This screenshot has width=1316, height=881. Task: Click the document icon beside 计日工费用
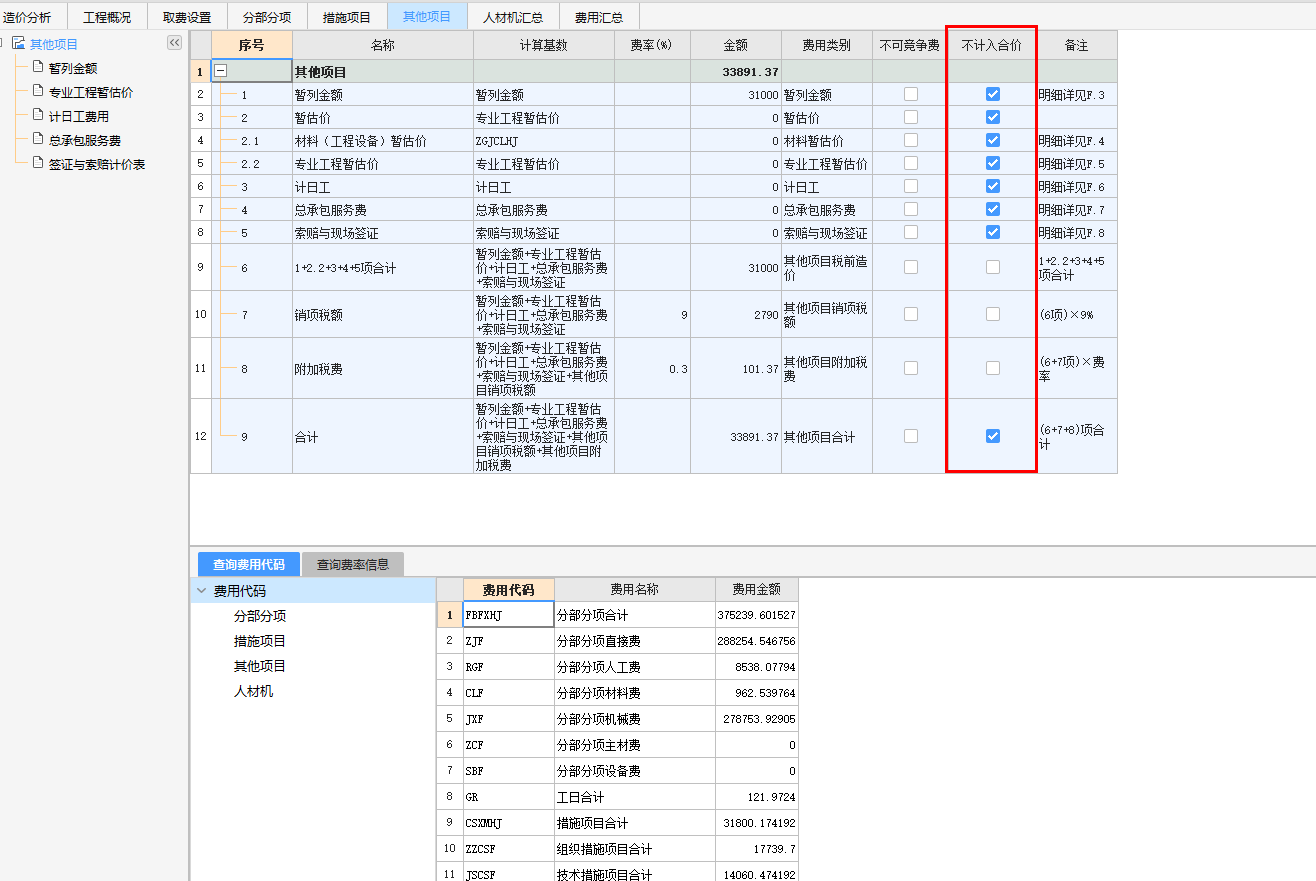point(38,115)
